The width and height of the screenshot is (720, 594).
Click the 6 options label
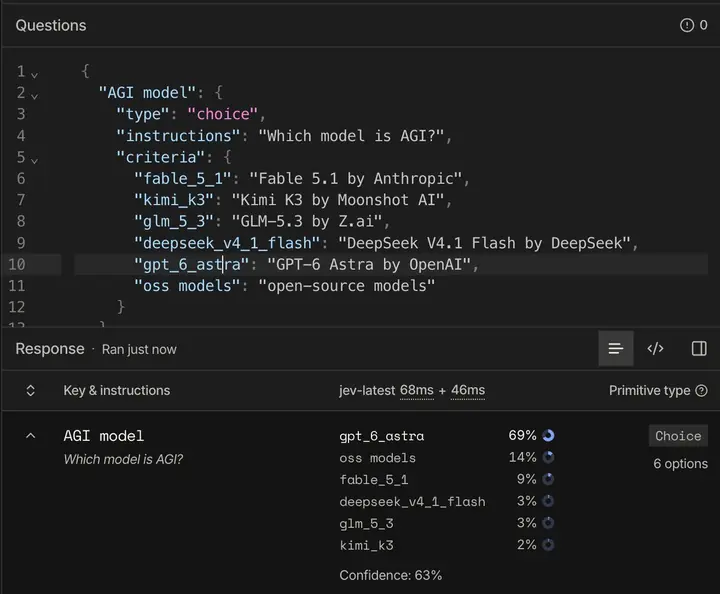coord(681,464)
